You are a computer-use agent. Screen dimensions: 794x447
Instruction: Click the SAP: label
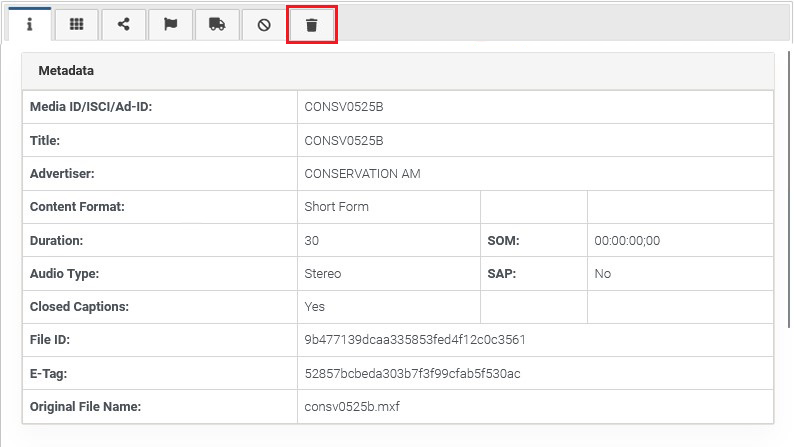[501, 274]
